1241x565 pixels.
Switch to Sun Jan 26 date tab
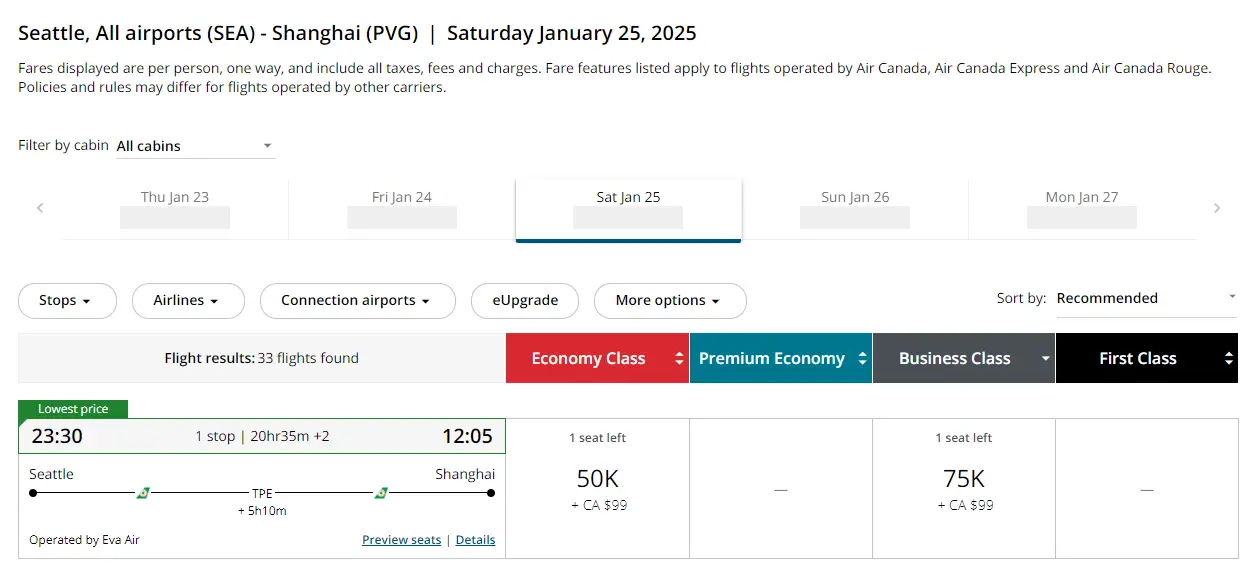pos(855,208)
